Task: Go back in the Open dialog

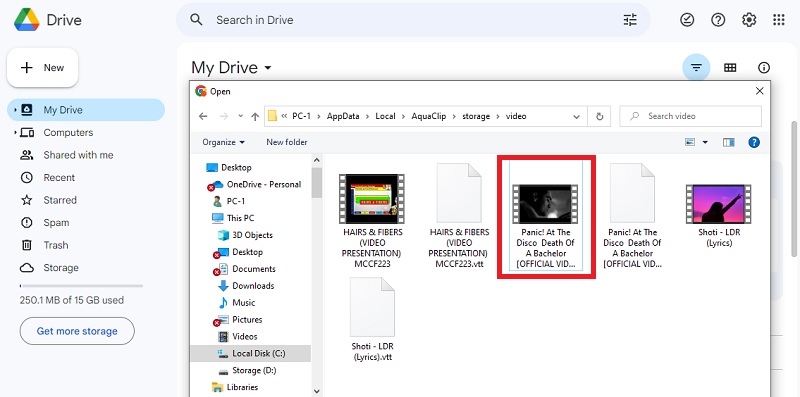Action: tap(203, 116)
